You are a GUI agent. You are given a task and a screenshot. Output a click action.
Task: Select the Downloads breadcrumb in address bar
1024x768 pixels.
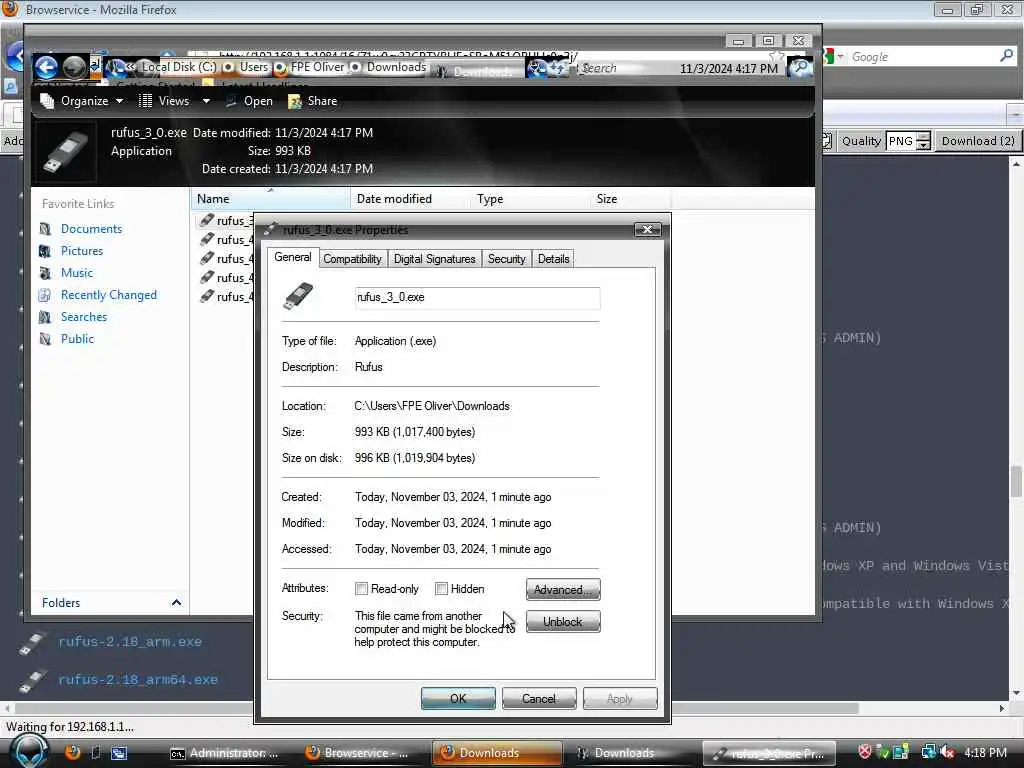tap(396, 67)
